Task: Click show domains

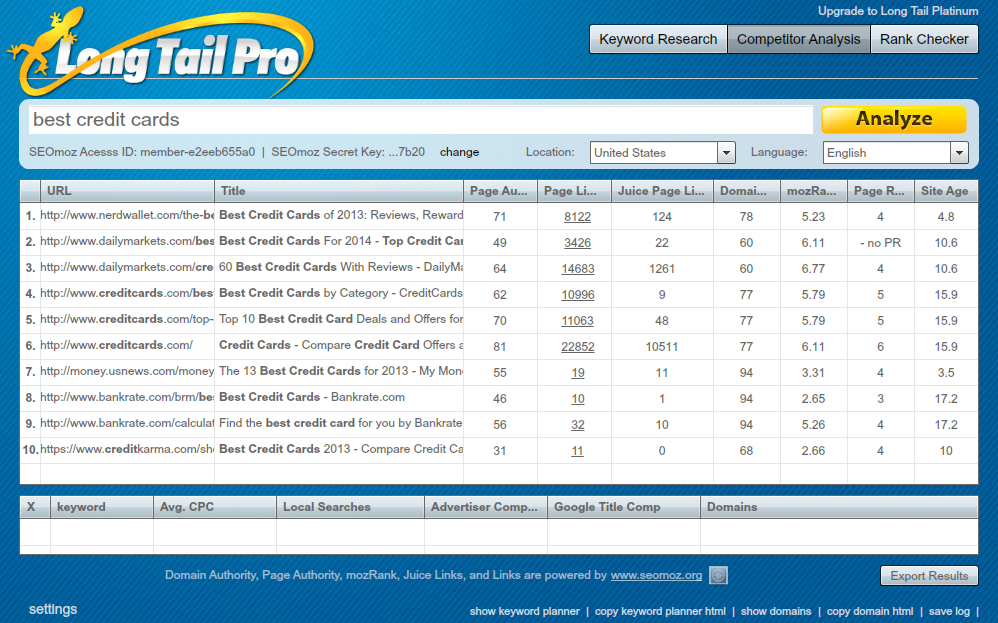Action: 776,612
